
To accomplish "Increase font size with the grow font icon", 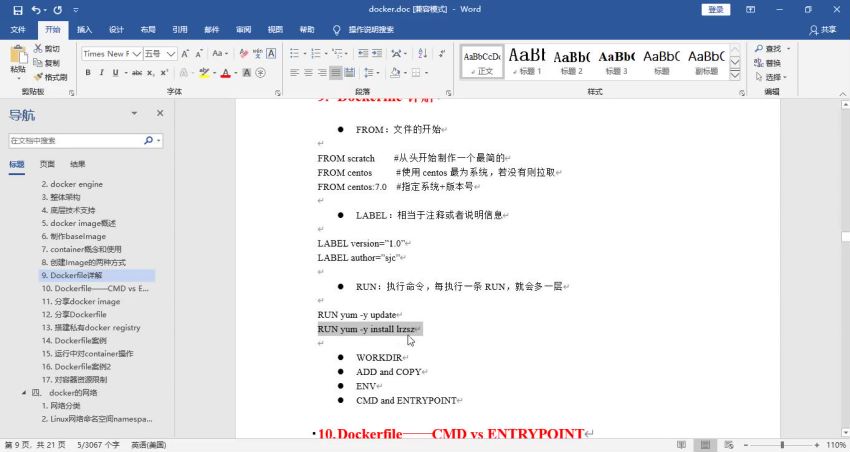I will (x=185, y=54).
